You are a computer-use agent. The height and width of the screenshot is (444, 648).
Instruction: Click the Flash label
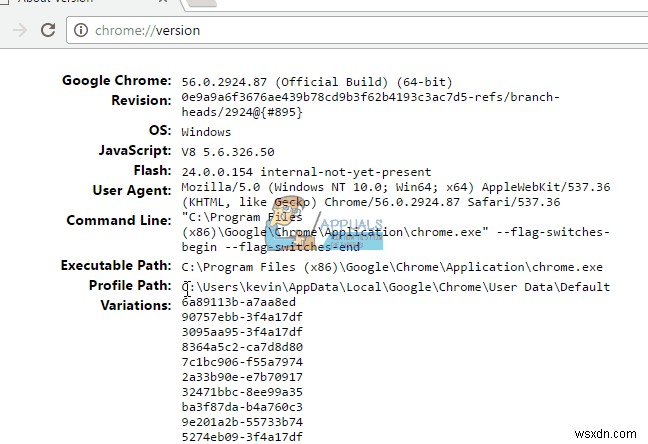tap(152, 170)
